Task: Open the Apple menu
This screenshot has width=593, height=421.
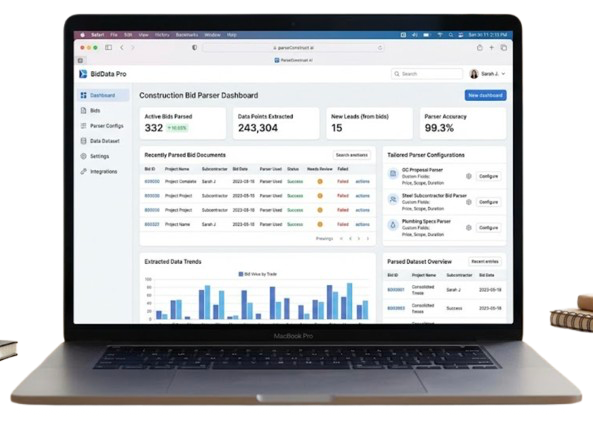Action: [82, 35]
